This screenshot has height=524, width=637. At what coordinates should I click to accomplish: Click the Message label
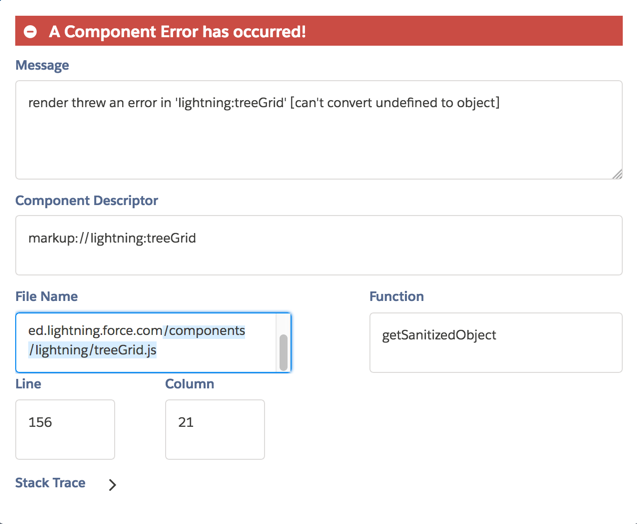pos(42,65)
